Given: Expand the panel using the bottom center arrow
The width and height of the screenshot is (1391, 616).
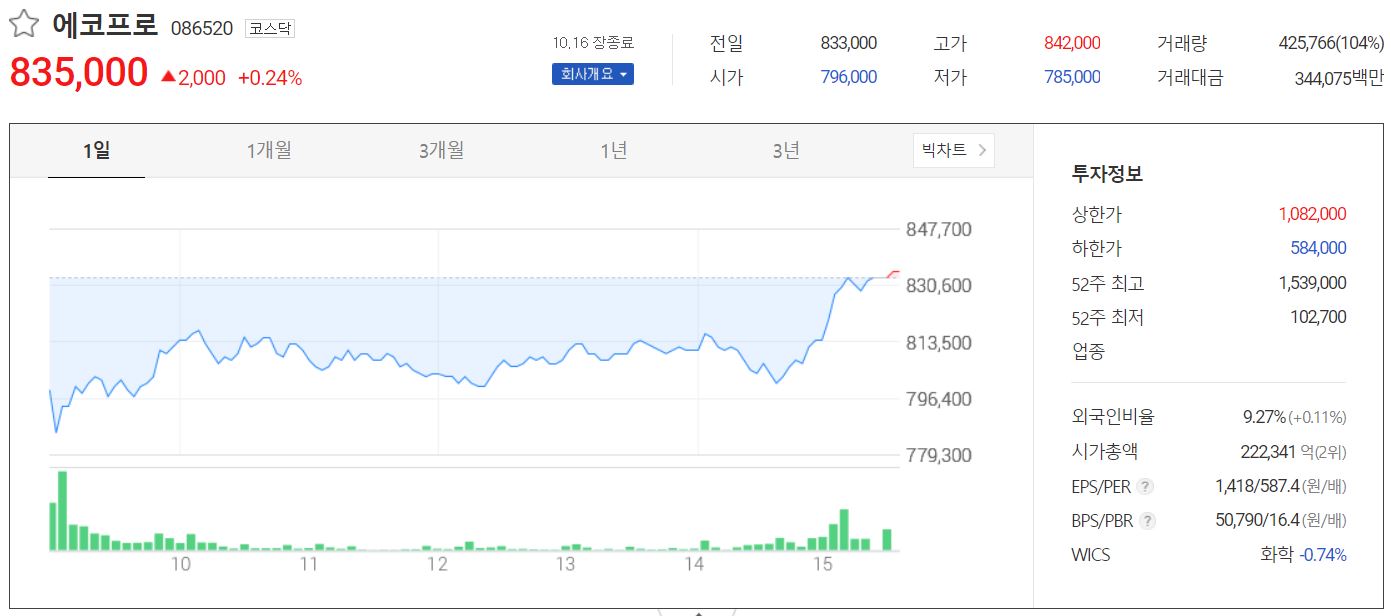Looking at the screenshot, I should [698, 612].
